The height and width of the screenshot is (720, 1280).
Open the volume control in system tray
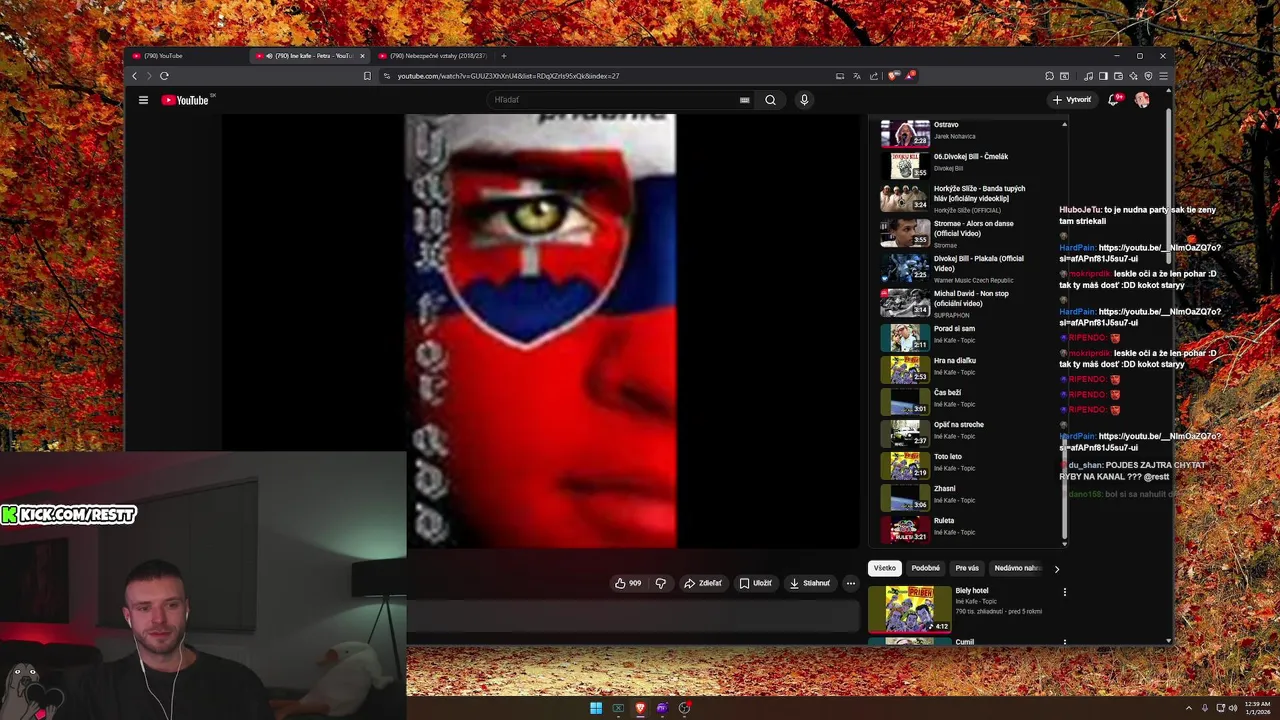tap(1232, 708)
